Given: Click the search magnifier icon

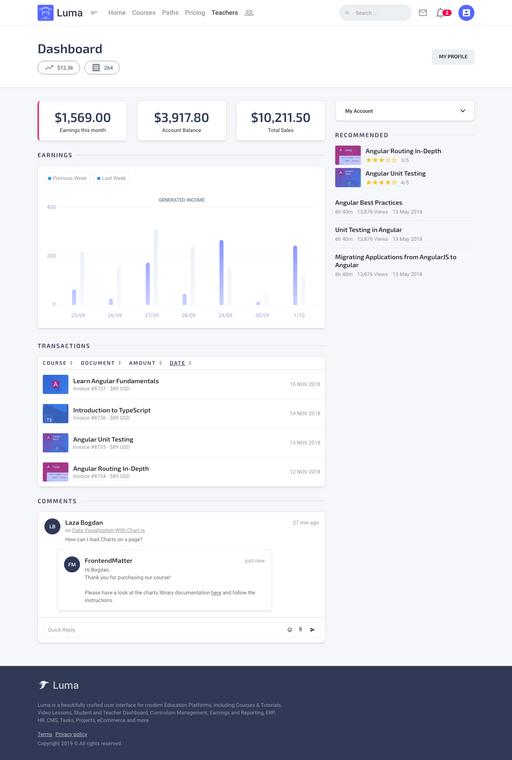Looking at the screenshot, I should 347,13.
